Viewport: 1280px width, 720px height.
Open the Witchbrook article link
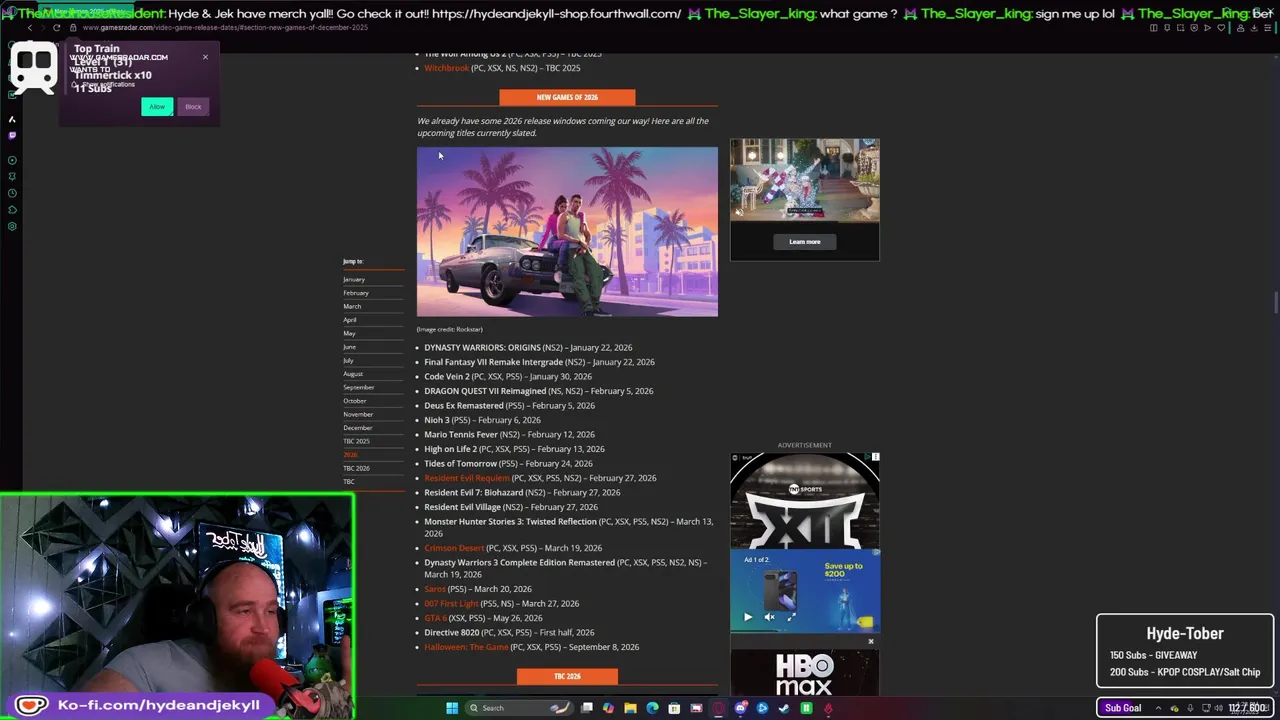(446, 68)
